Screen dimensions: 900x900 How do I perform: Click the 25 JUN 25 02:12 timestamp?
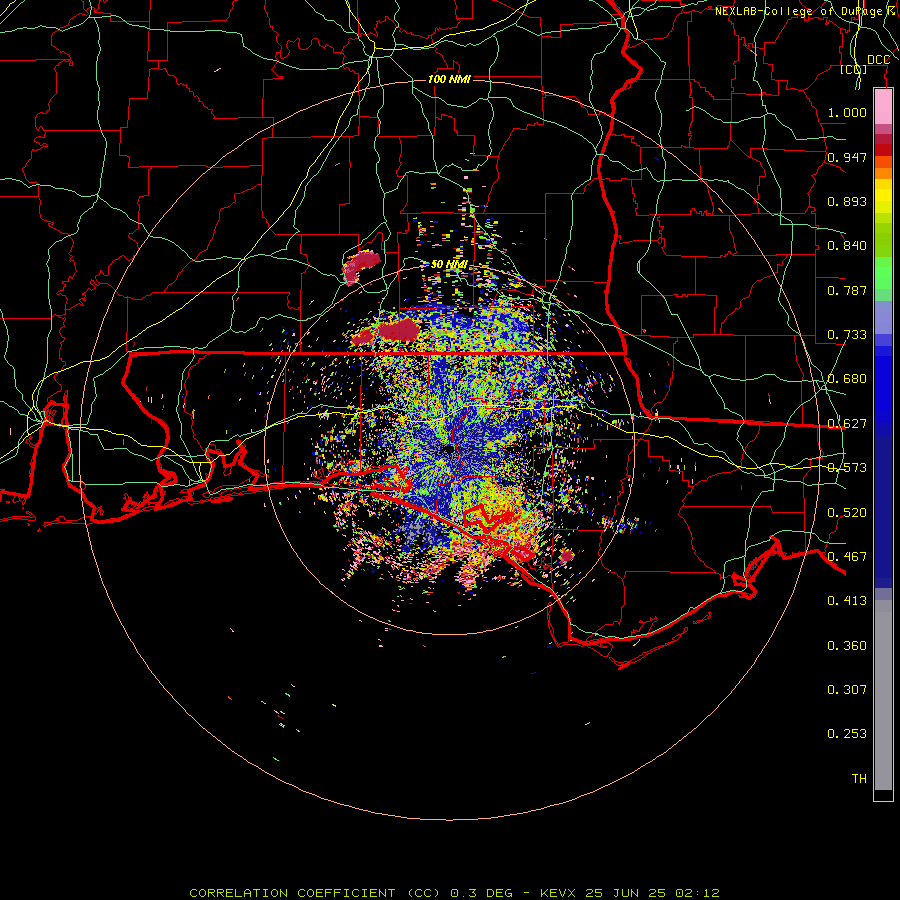click(x=652, y=893)
